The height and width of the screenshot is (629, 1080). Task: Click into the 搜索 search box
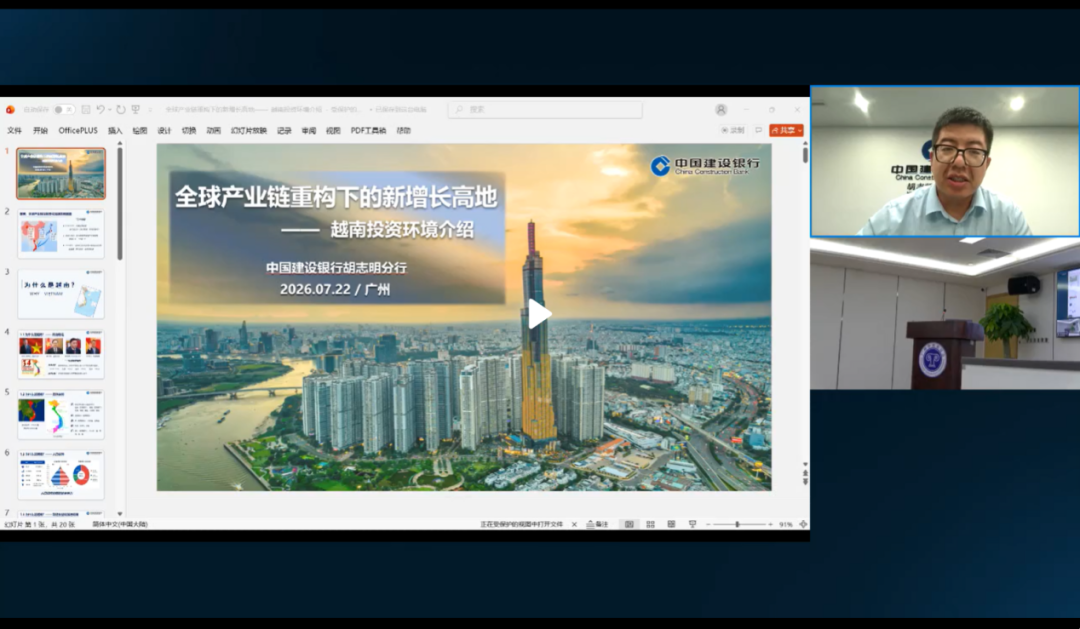(x=545, y=110)
